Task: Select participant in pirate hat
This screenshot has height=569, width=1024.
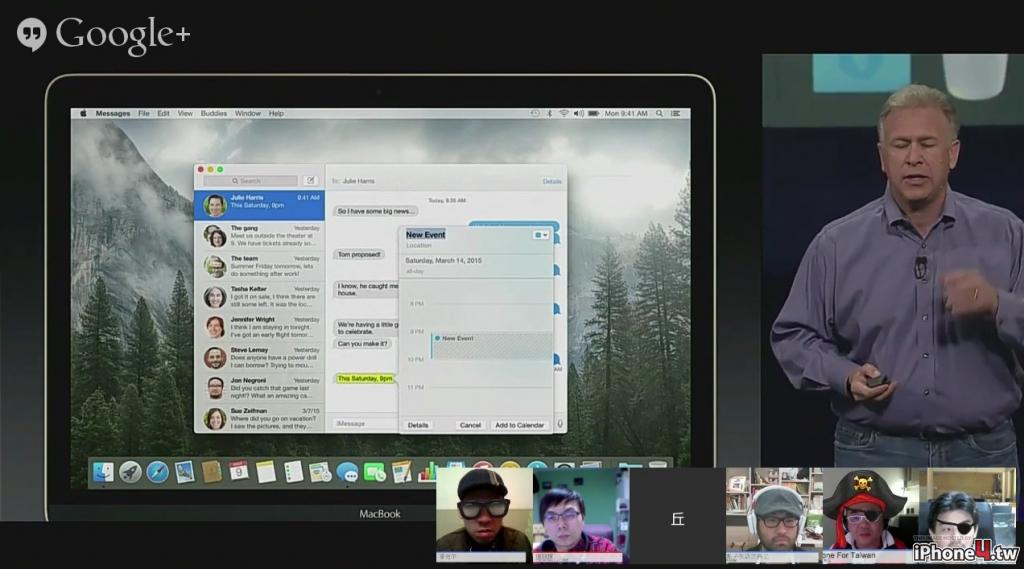Action: [871, 515]
